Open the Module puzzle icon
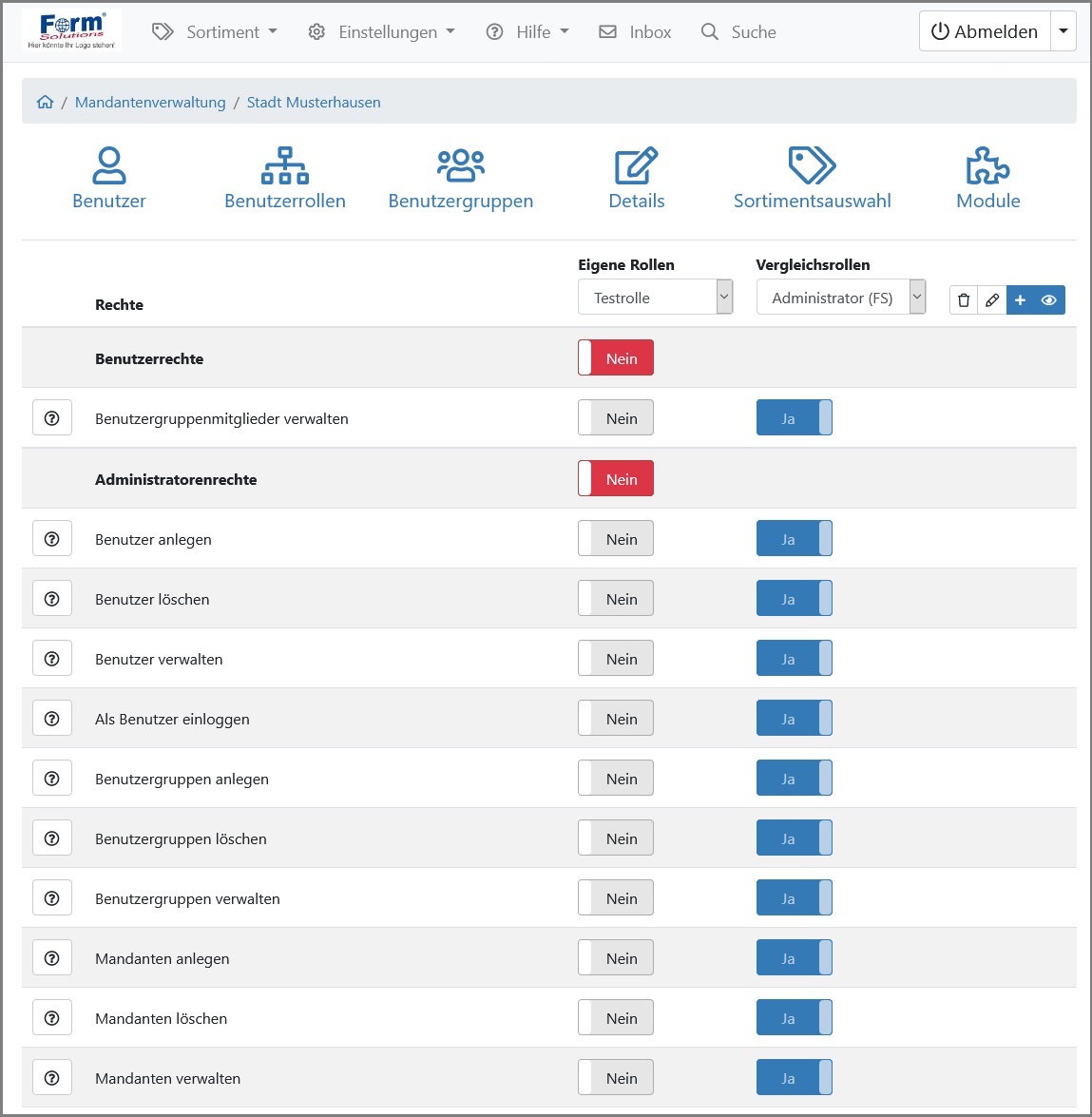Image resolution: width=1092 pixels, height=1117 pixels. 987,165
